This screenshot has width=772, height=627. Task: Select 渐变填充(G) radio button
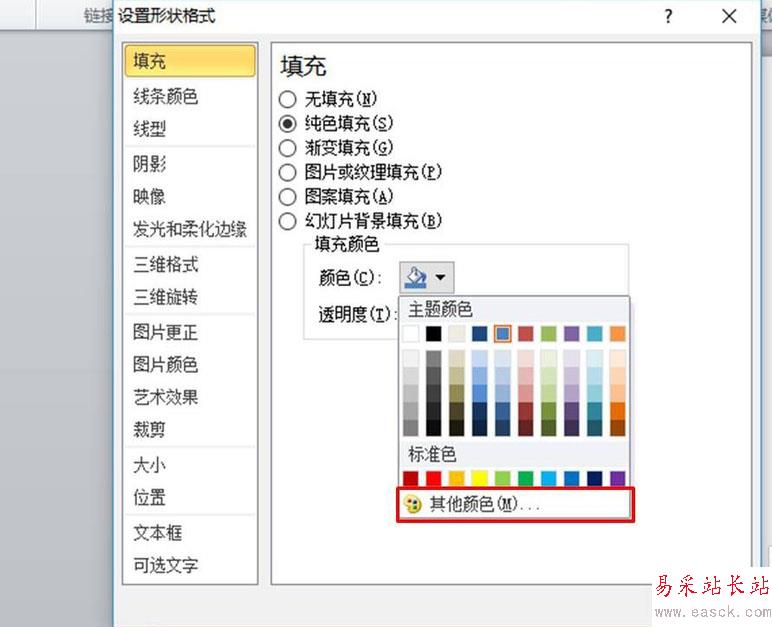(288, 148)
